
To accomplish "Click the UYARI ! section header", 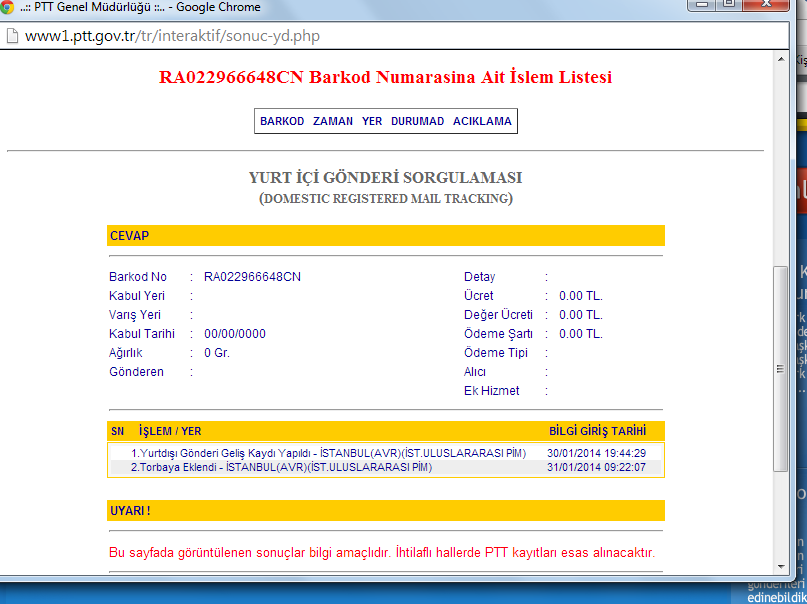I will click(385, 511).
